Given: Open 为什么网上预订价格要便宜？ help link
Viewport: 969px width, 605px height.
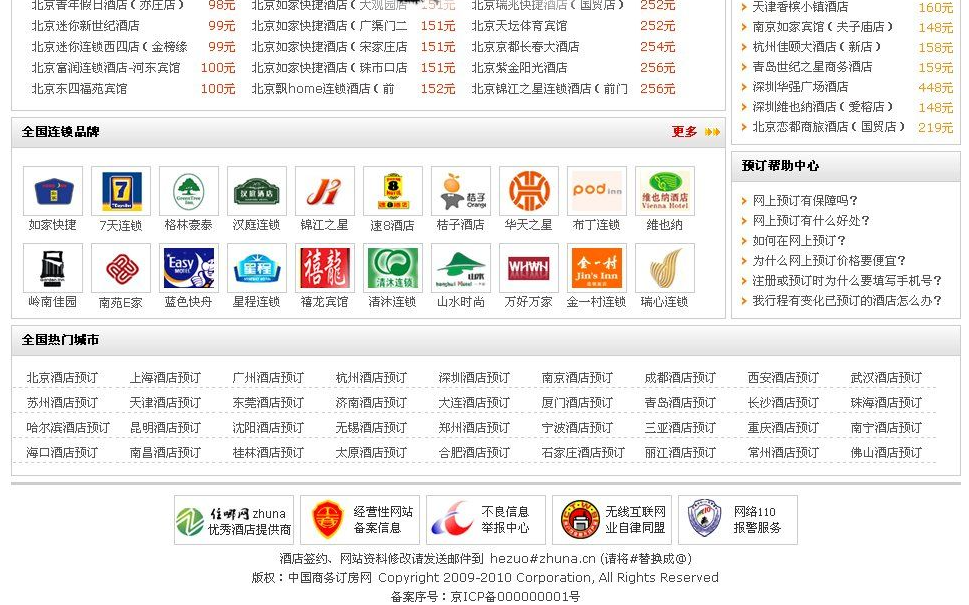Looking at the screenshot, I should tap(829, 261).
